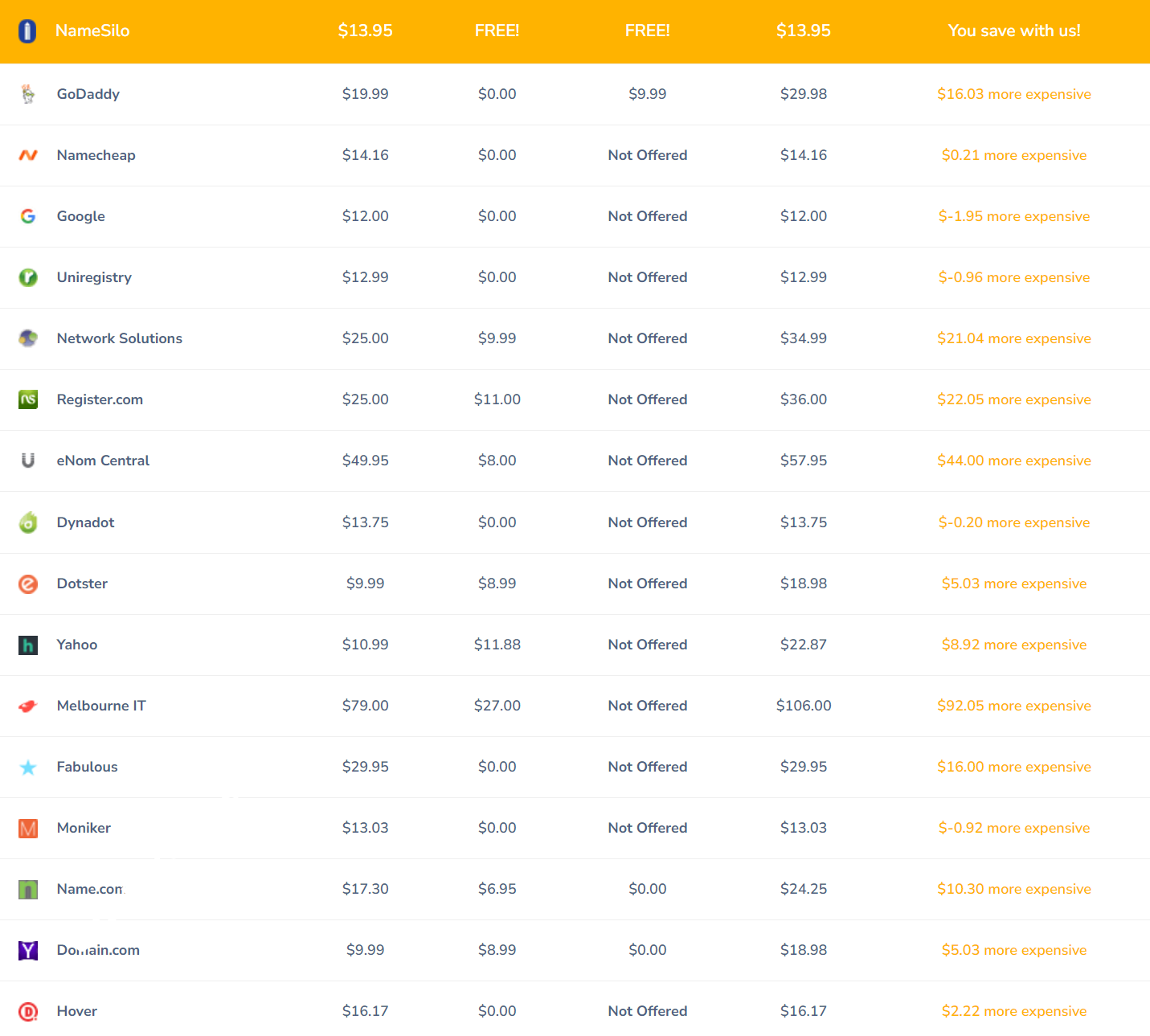The image size is (1150, 1036).
Task: Click the red bird icon beside Melbourne IT
Action: click(28, 706)
